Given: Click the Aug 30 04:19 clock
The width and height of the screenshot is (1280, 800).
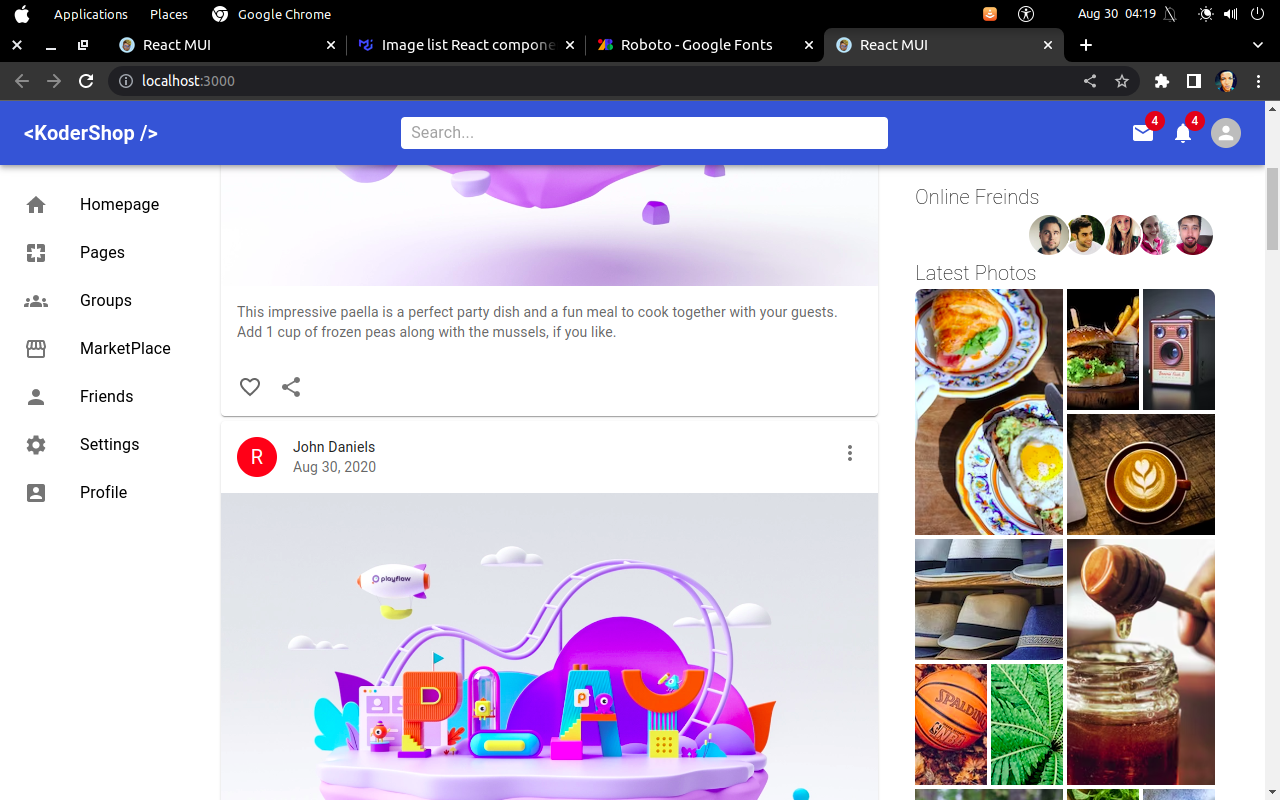Looking at the screenshot, I should point(1117,14).
